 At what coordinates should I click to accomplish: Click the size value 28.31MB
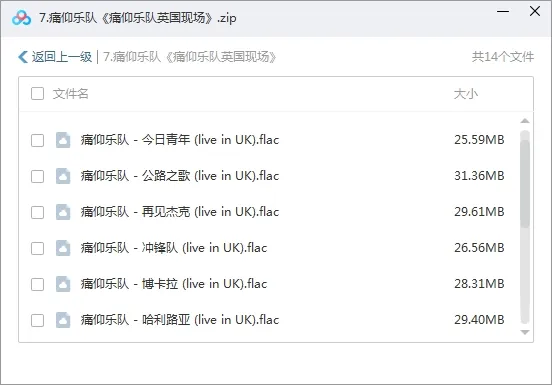tap(479, 284)
